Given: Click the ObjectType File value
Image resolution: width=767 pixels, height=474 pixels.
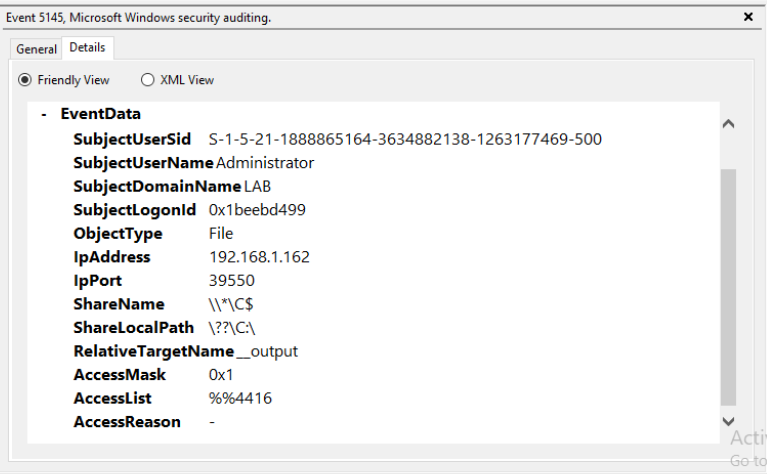Looking at the screenshot, I should coord(221,233).
